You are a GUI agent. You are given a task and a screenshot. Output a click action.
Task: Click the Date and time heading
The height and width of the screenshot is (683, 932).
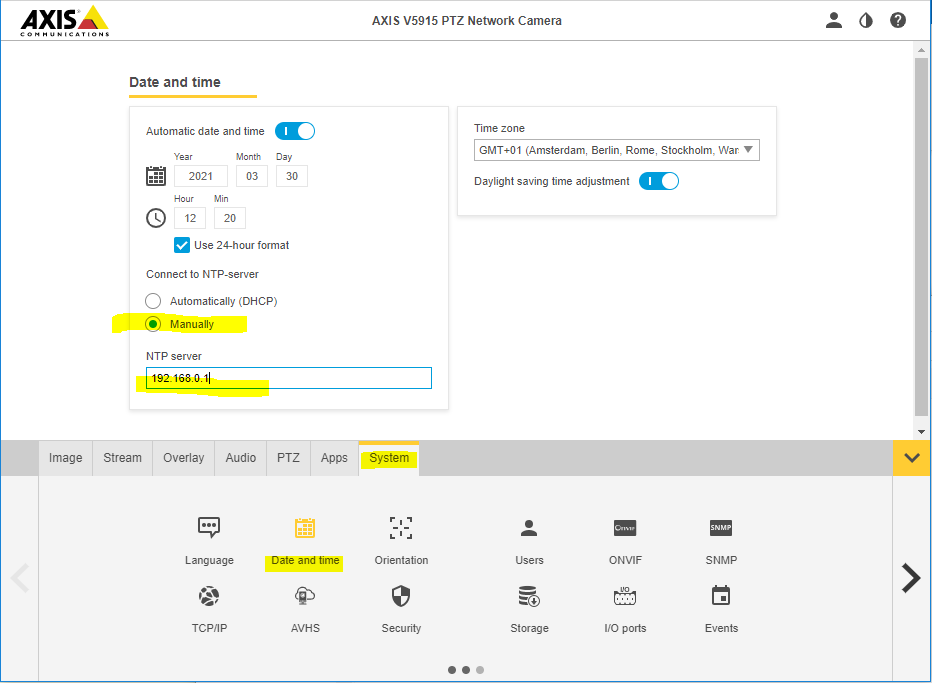tap(175, 82)
